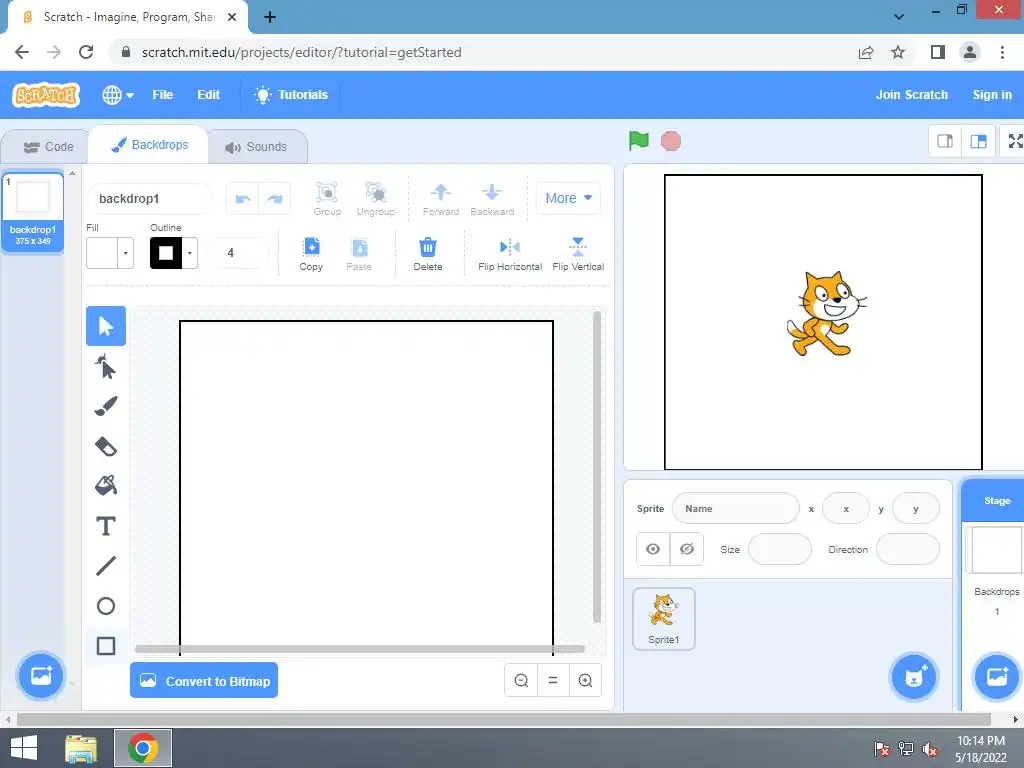The height and width of the screenshot is (768, 1024).
Task: Delete the selected shape
Action: click(x=428, y=254)
